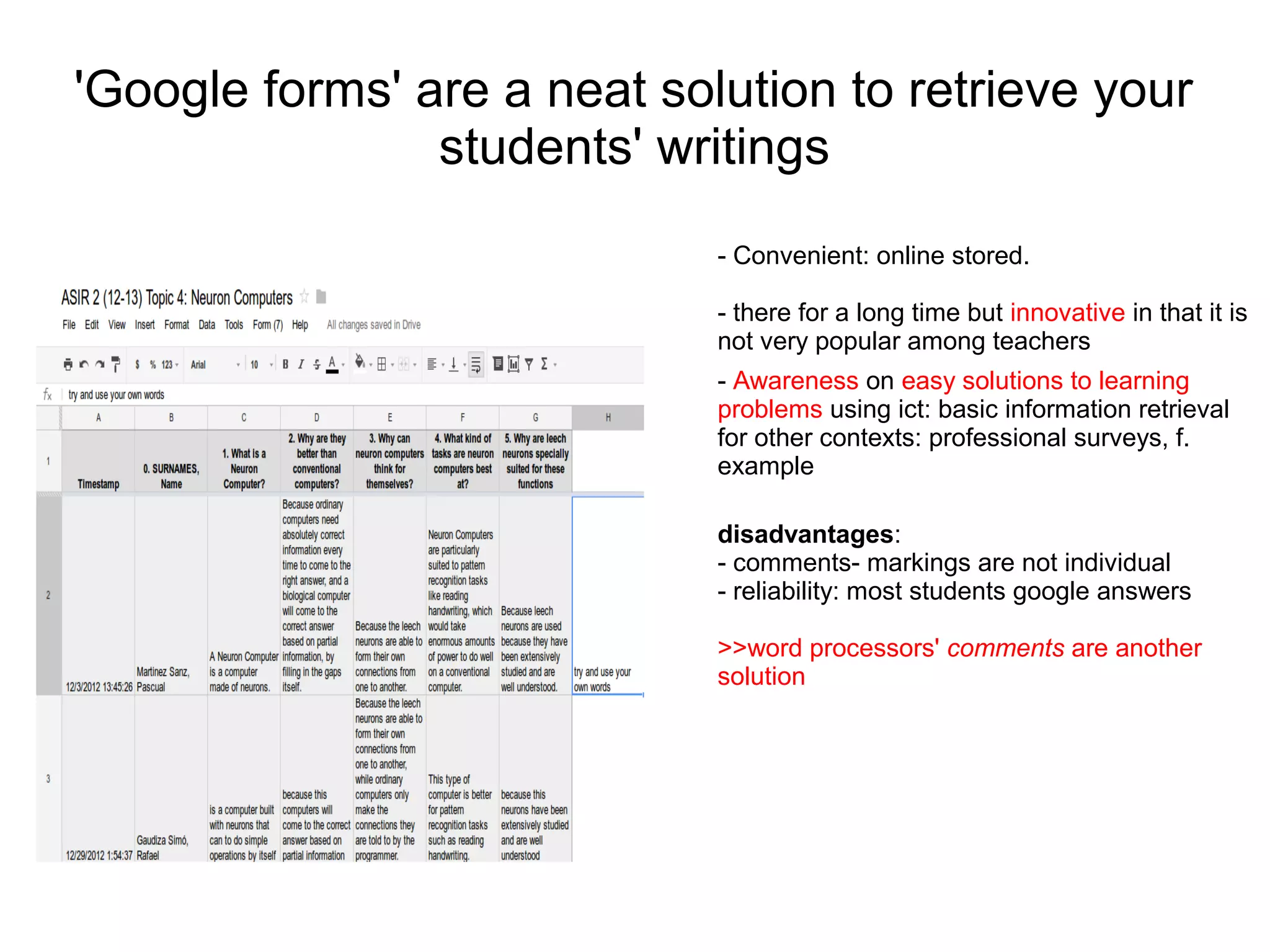Select column D header
The height and width of the screenshot is (952, 1270).
pyautogui.click(x=317, y=417)
